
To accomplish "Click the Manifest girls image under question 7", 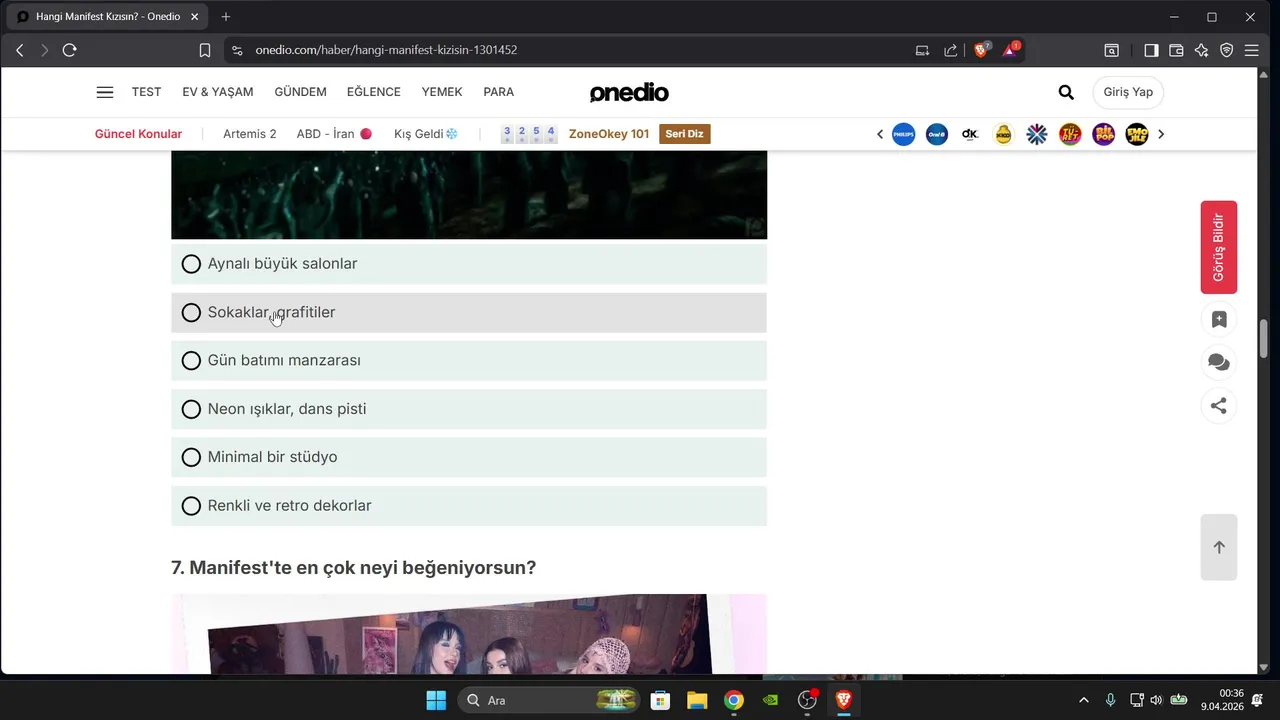I will point(469,634).
